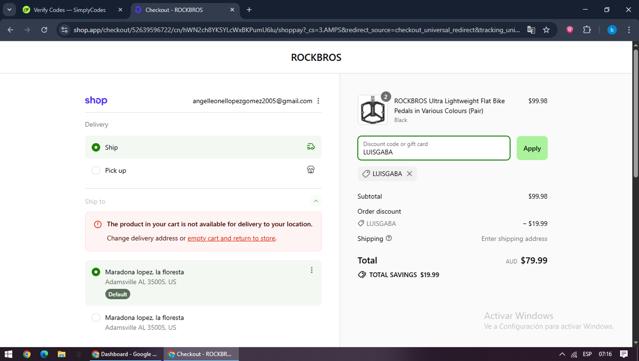
Task: Click the translate page icon
Action: (x=531, y=30)
